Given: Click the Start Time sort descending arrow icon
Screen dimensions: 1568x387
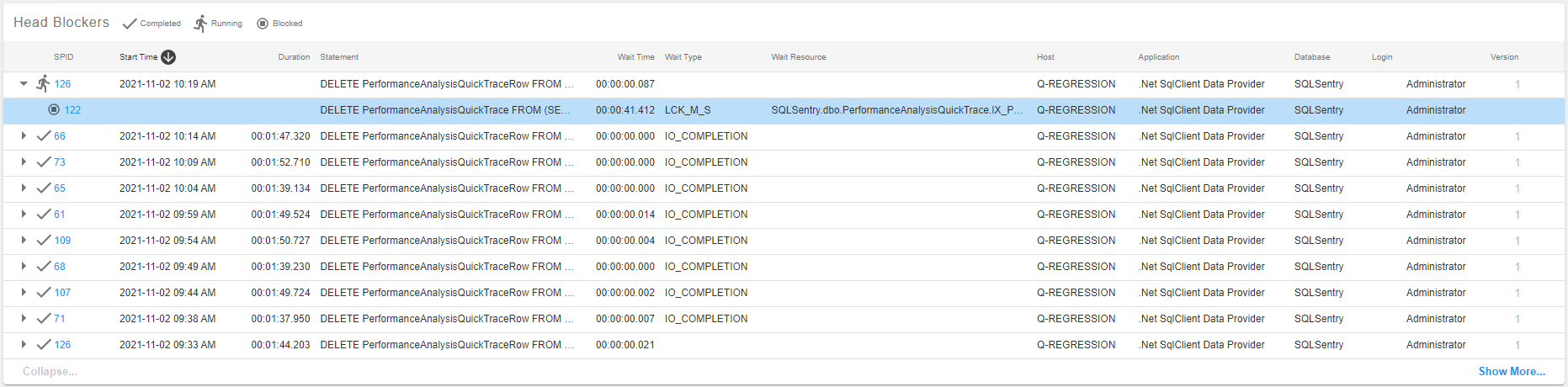Looking at the screenshot, I should coord(168,57).
